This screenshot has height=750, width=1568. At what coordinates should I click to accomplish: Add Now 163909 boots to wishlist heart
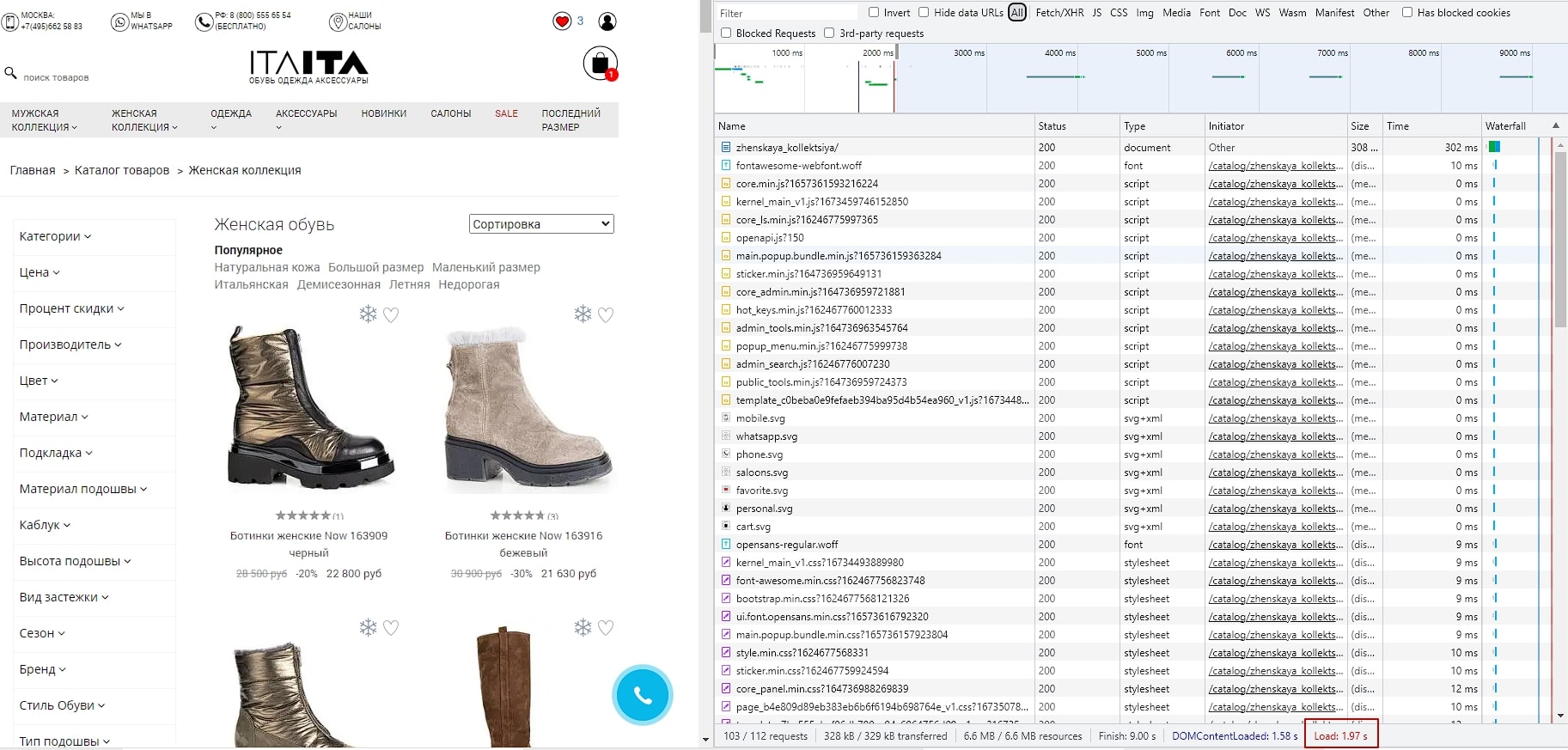pyautogui.click(x=391, y=315)
